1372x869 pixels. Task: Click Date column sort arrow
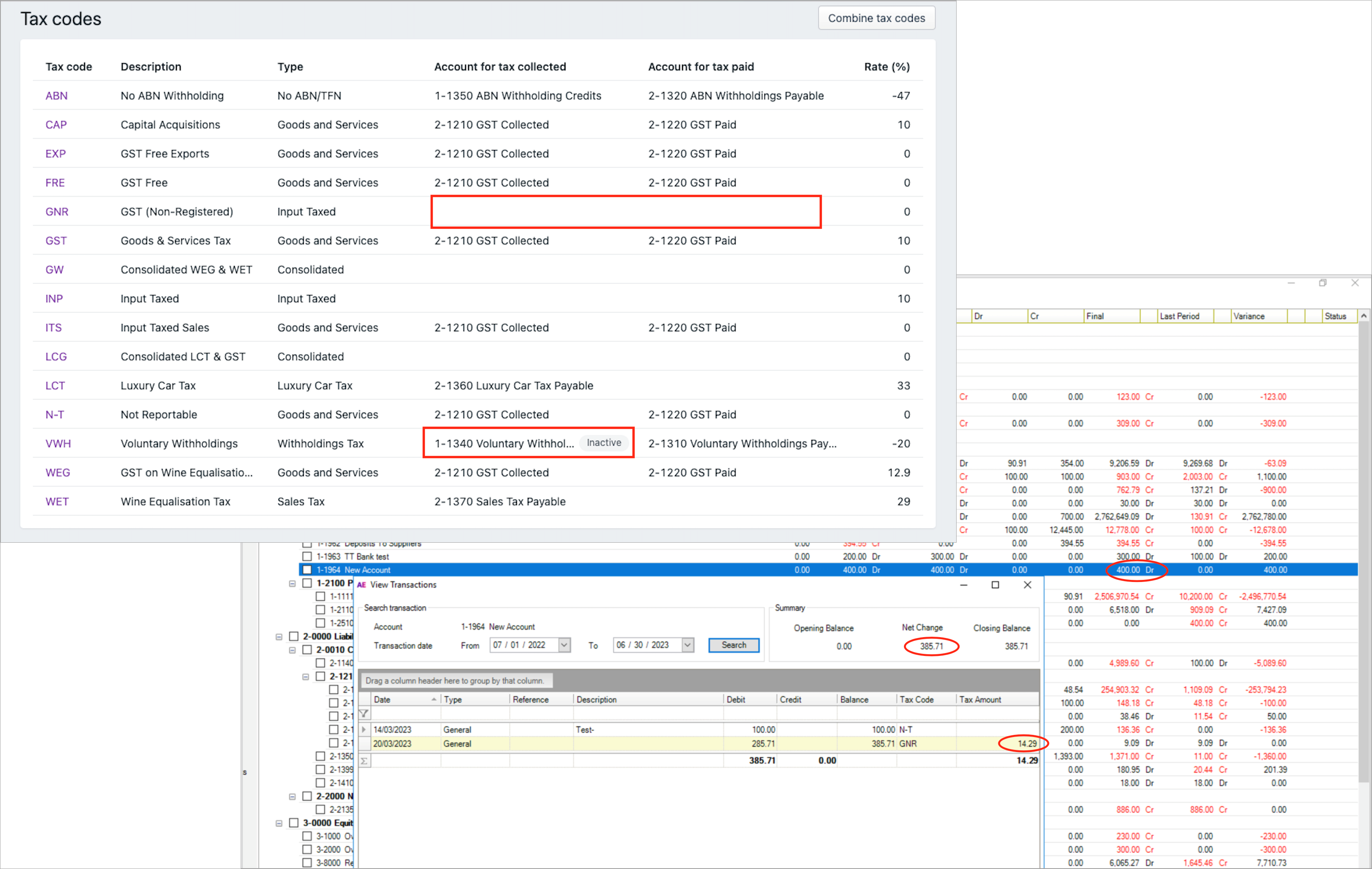click(x=434, y=699)
